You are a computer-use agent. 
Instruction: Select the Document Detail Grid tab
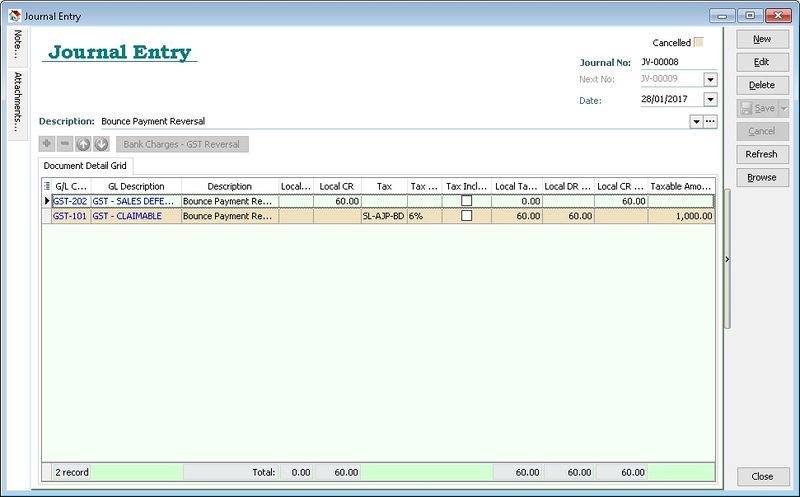point(85,166)
